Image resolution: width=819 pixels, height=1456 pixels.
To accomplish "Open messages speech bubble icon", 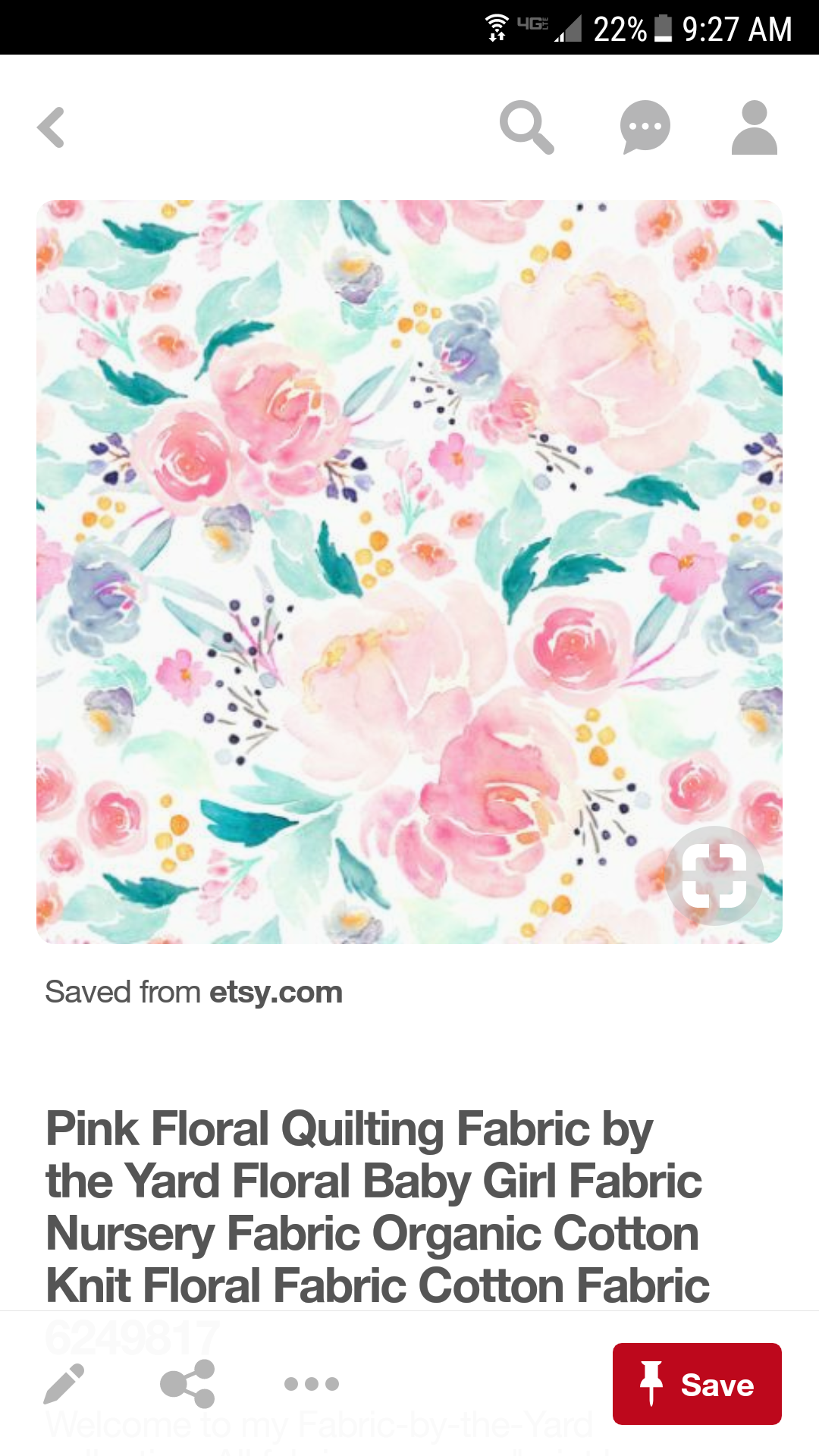I will (x=645, y=127).
